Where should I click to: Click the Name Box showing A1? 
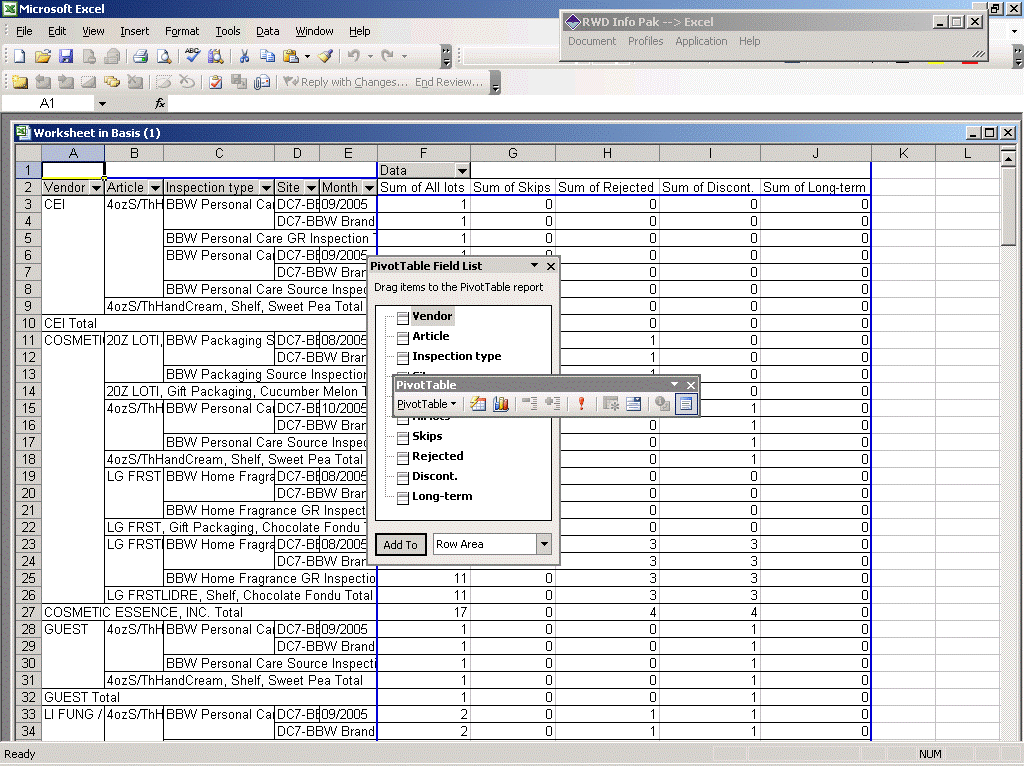48,103
